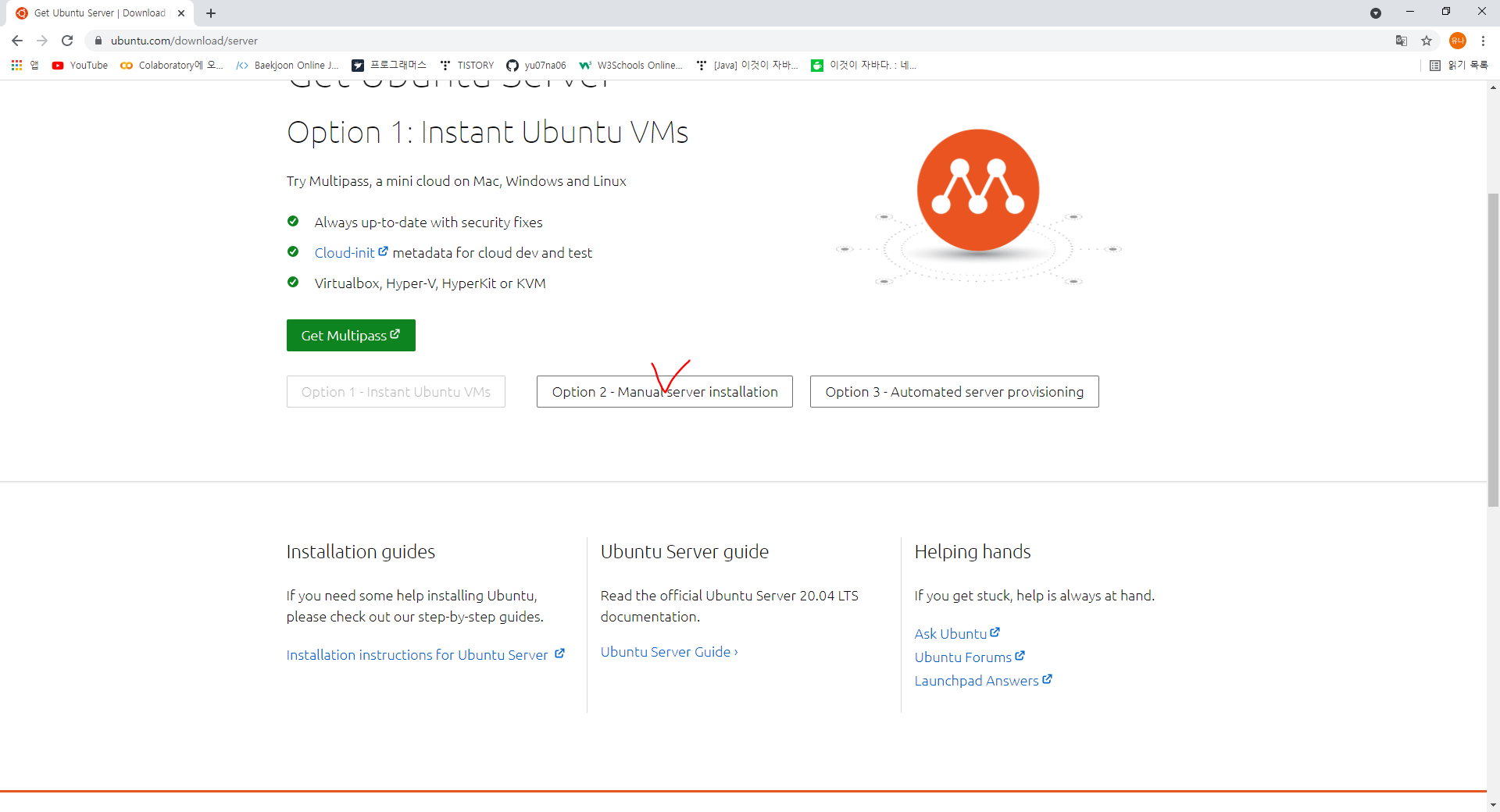
Task: Reload the current page
Action: 67,41
